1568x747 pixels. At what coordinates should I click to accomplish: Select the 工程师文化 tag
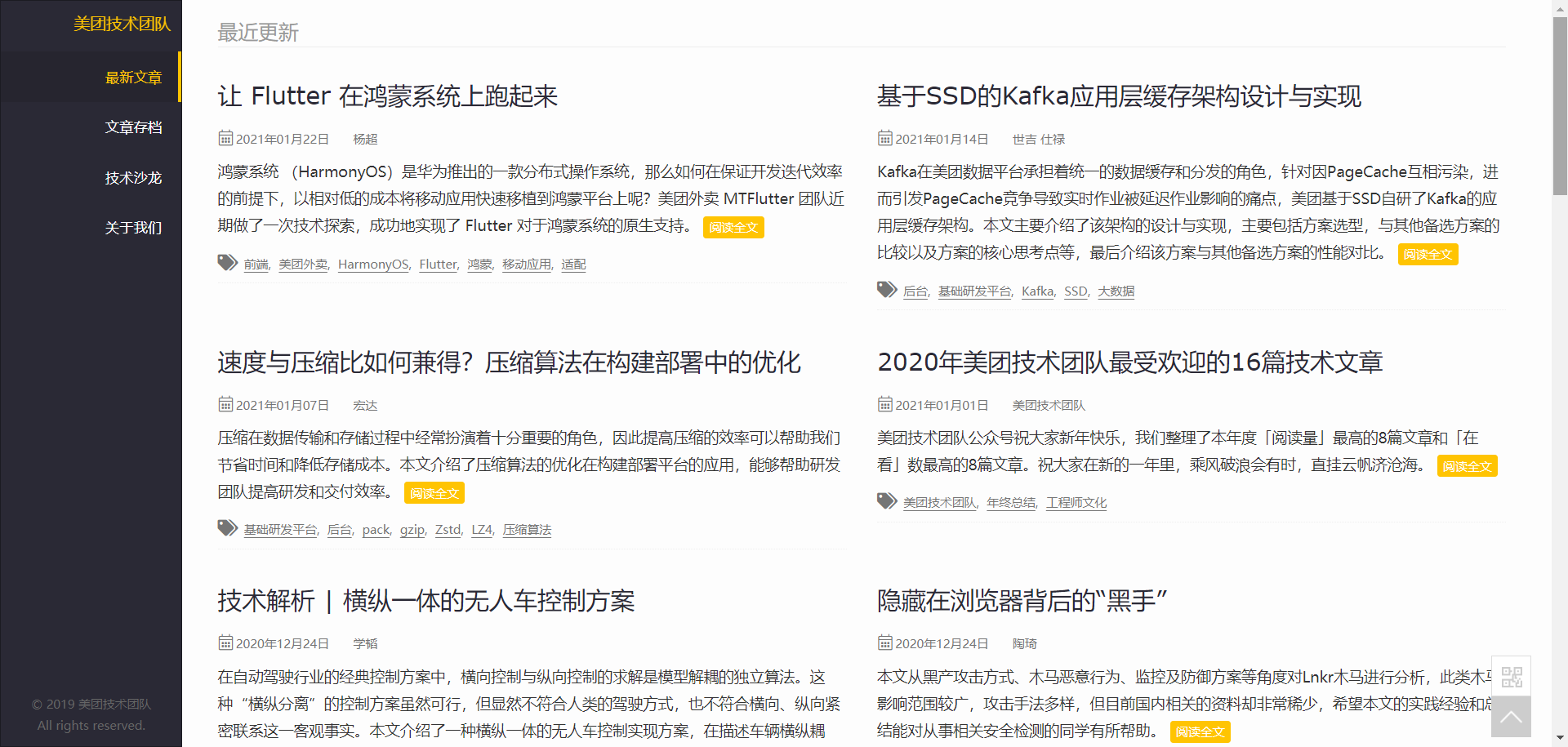pyautogui.click(x=1076, y=503)
